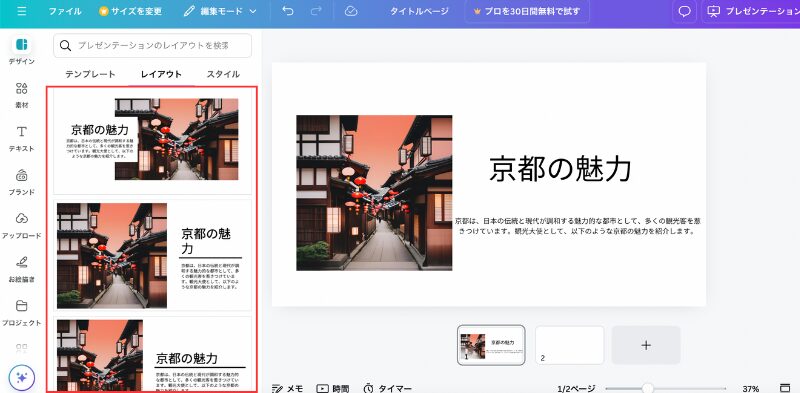The height and width of the screenshot is (393, 800).
Task: Open the 素材 elements panel
Action: 21,95
